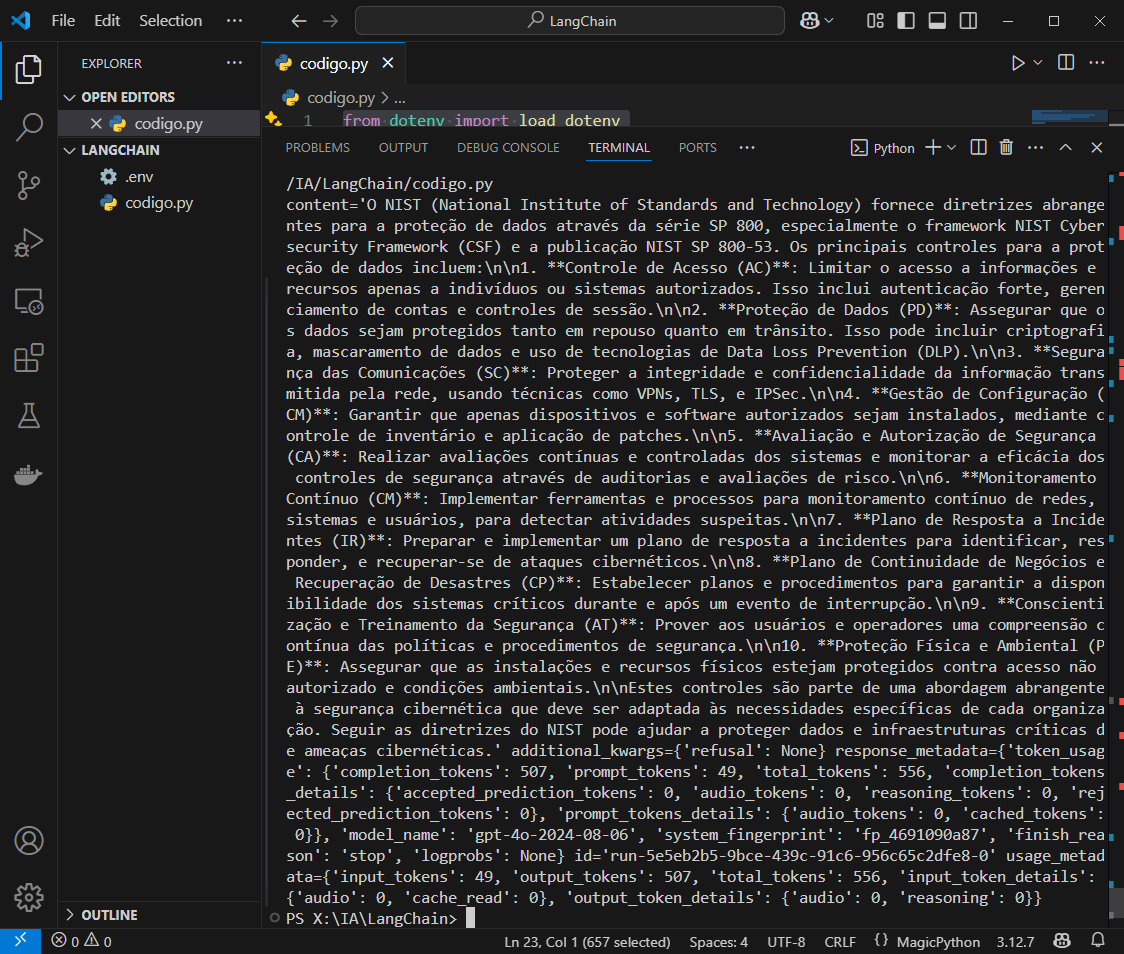1124x954 pixels.
Task: Select the codigo.py editor tab
Action: [334, 63]
